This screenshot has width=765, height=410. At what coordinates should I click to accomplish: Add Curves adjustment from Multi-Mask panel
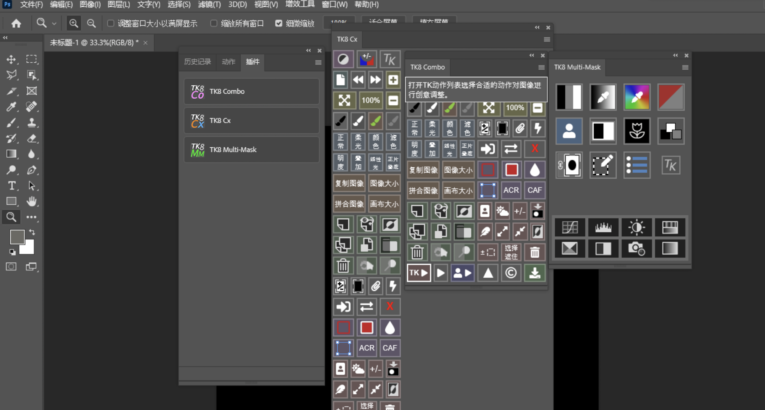[x=570, y=227]
